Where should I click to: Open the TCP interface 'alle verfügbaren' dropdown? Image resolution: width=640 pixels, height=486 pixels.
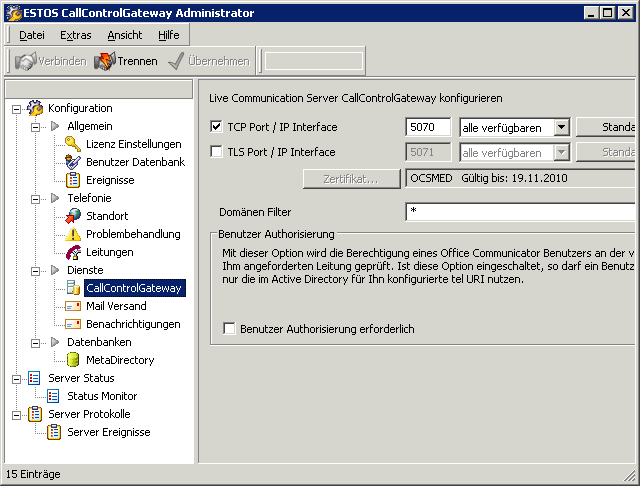pos(562,127)
